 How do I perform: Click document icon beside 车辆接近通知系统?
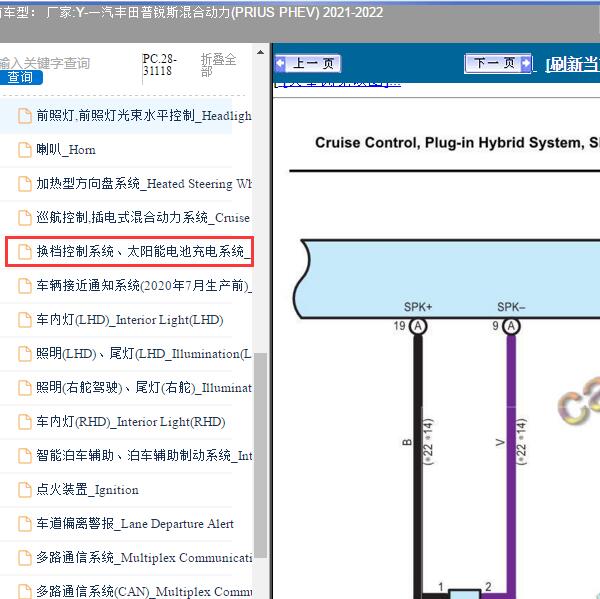(25, 286)
